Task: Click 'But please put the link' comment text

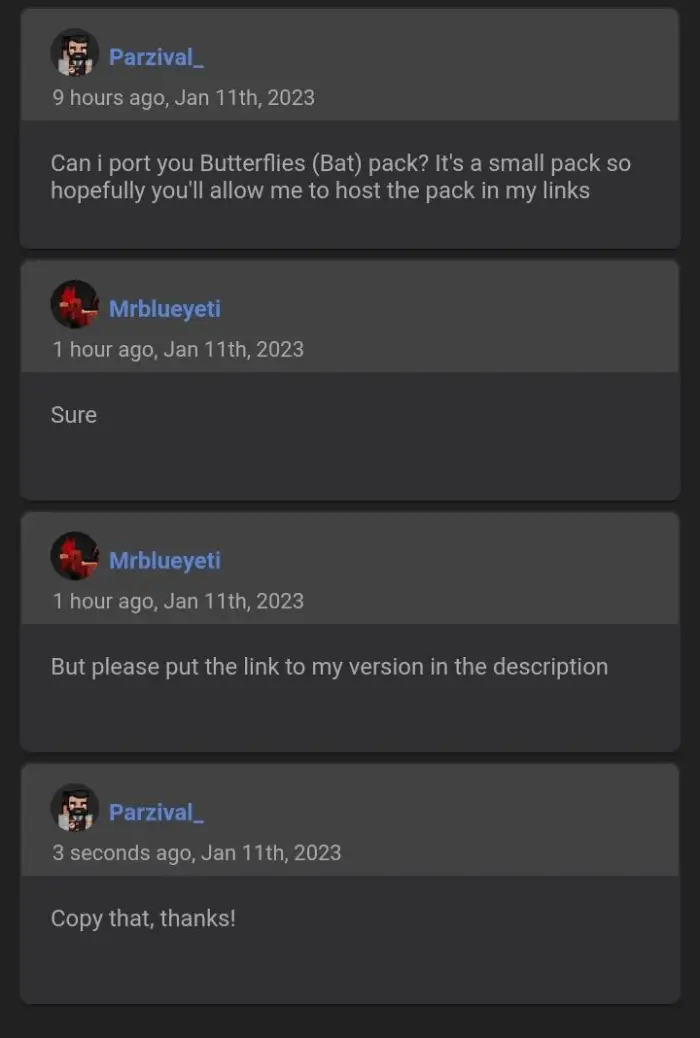Action: (329, 667)
